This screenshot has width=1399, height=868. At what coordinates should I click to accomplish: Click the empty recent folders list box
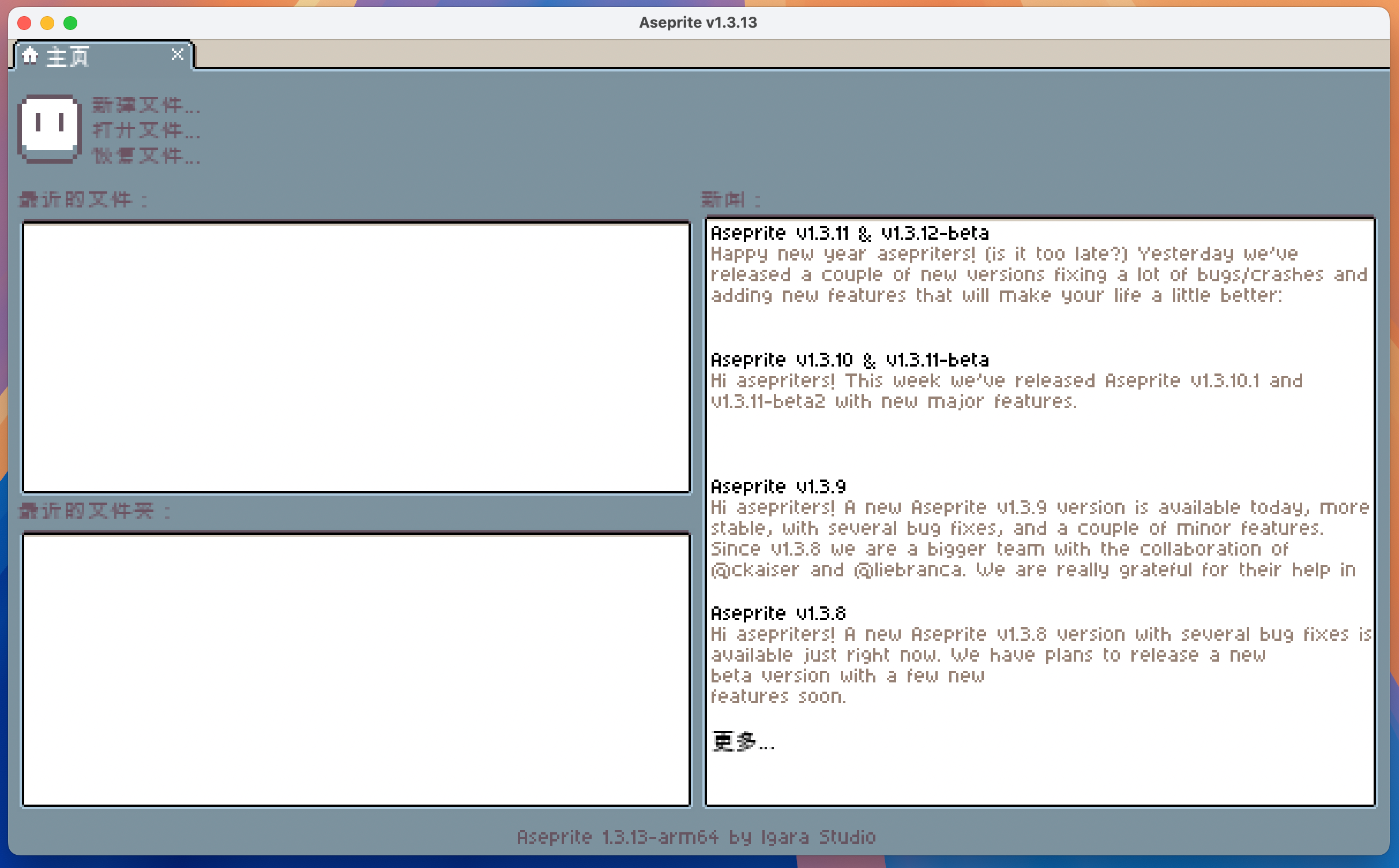[356, 670]
